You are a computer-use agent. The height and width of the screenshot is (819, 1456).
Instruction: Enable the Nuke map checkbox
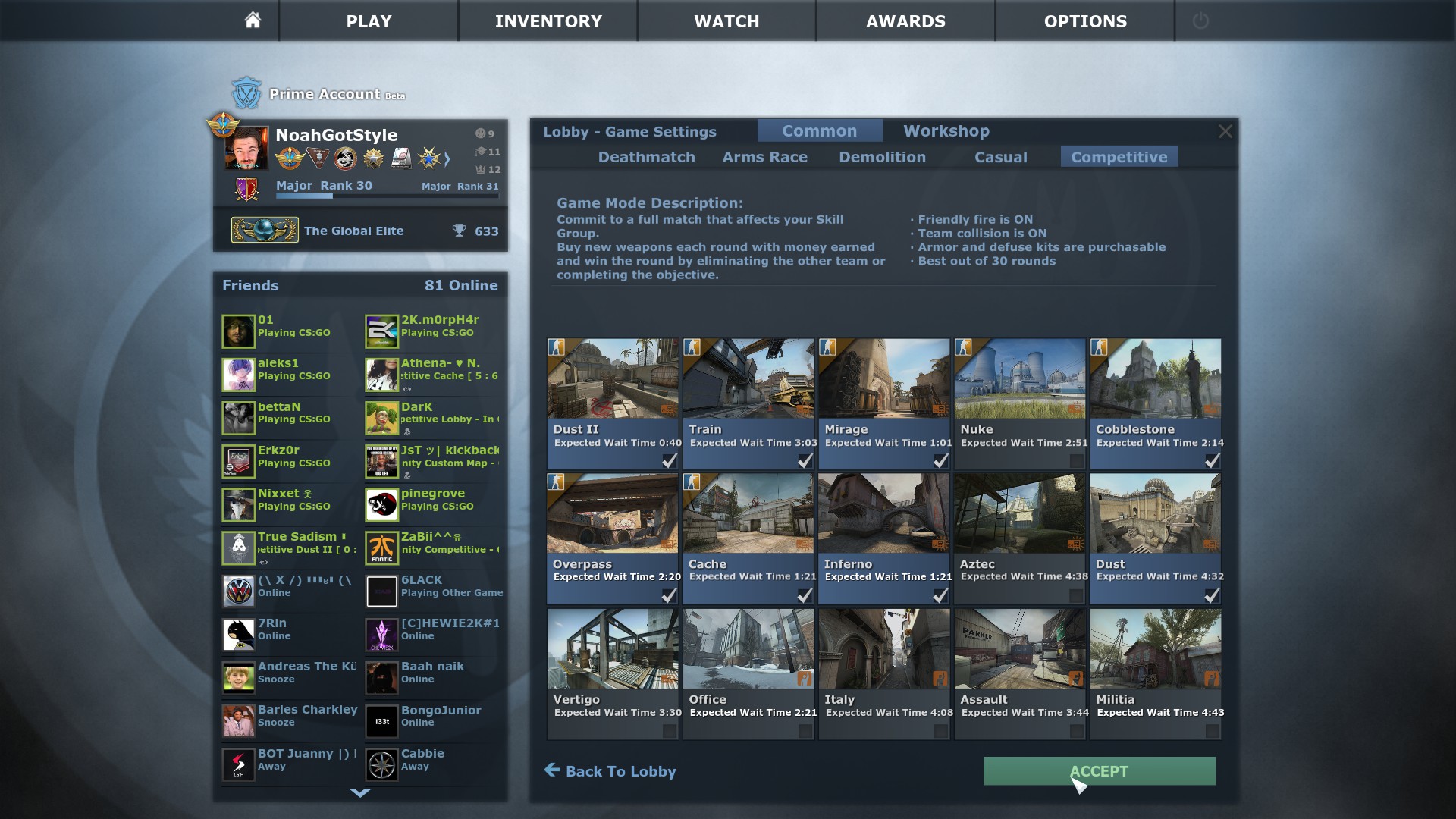(1076, 460)
